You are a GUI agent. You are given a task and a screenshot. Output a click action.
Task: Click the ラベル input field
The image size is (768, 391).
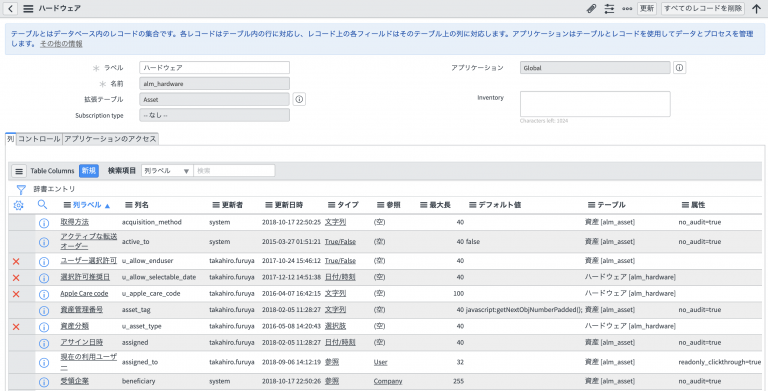[215, 68]
